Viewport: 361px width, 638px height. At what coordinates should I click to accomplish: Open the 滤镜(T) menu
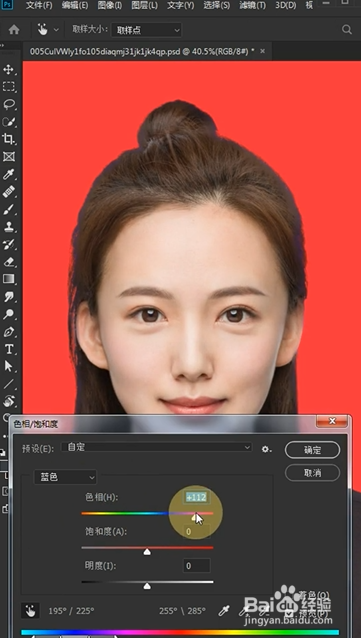[252, 6]
